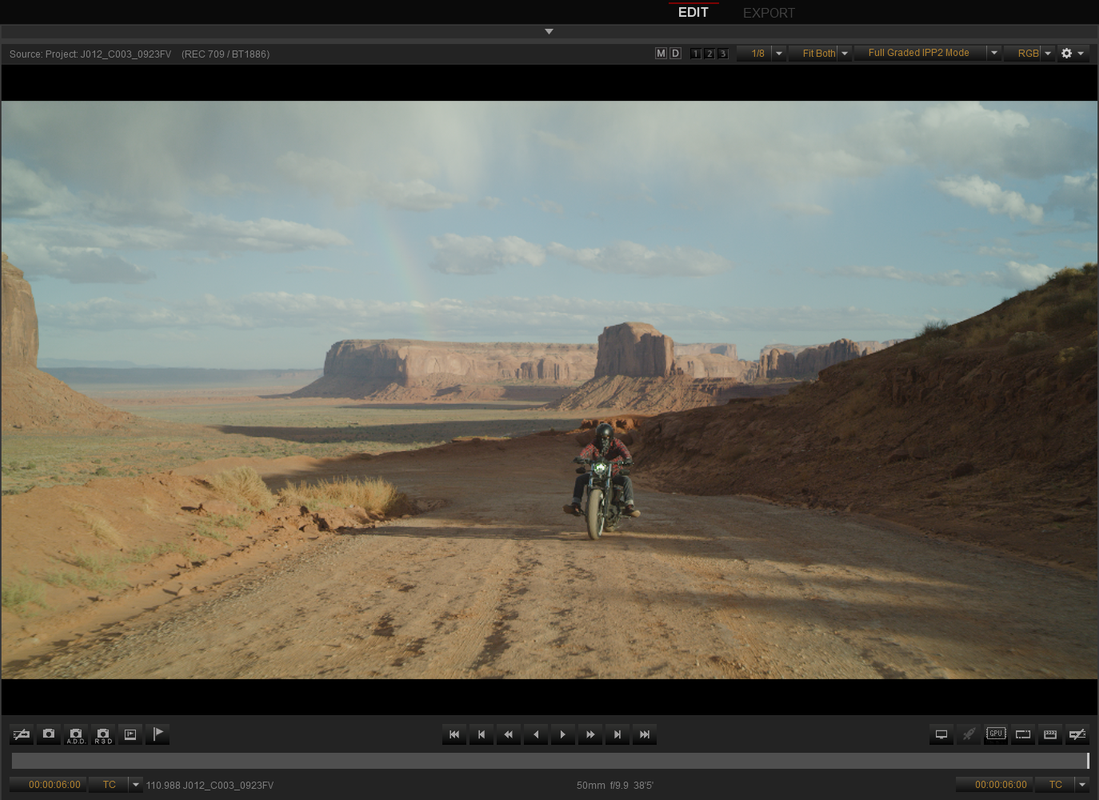
Task: Toggle the M button in viewer toolbar
Action: (660, 53)
